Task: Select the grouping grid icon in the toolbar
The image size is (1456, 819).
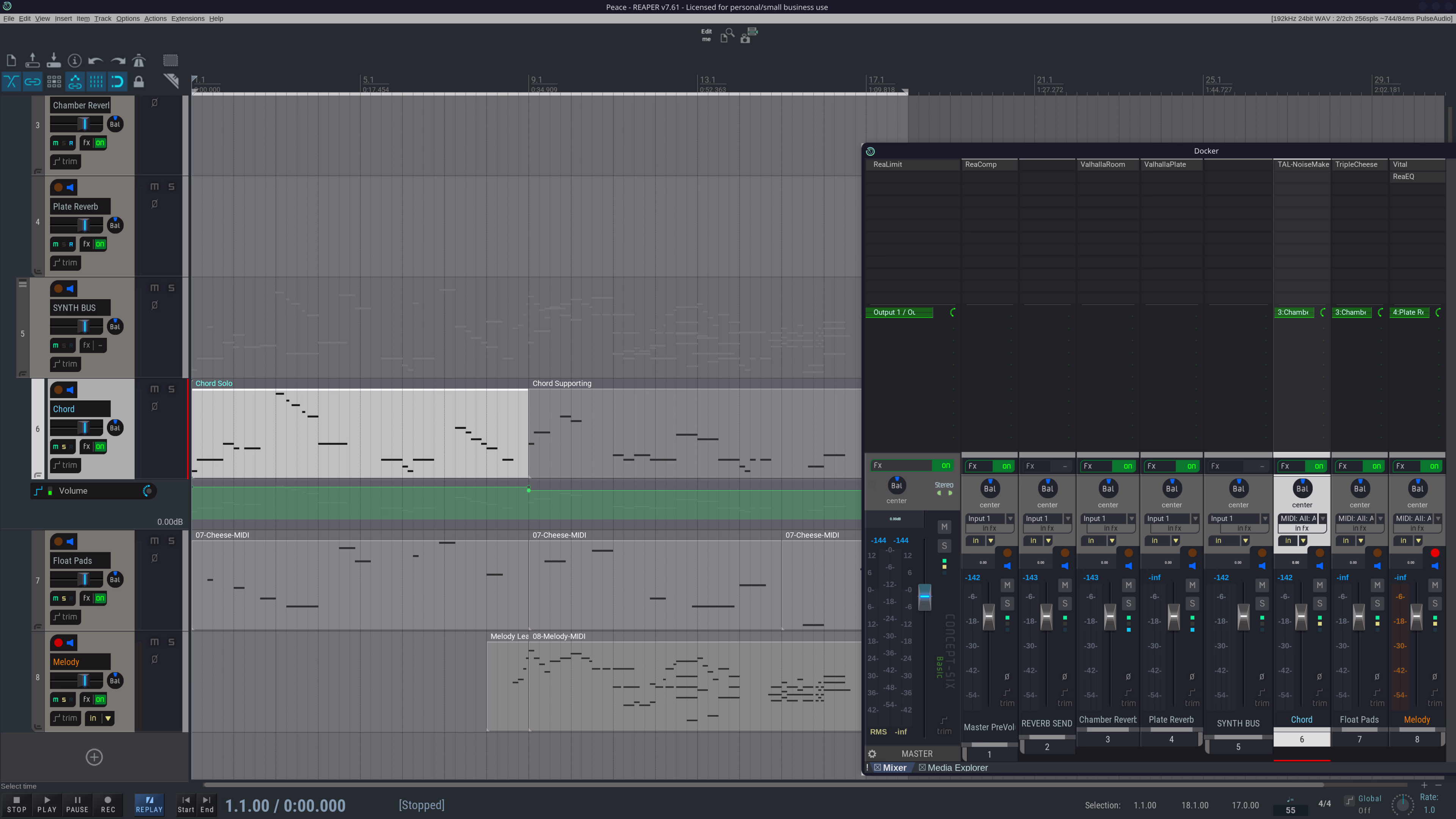Action: [x=54, y=82]
